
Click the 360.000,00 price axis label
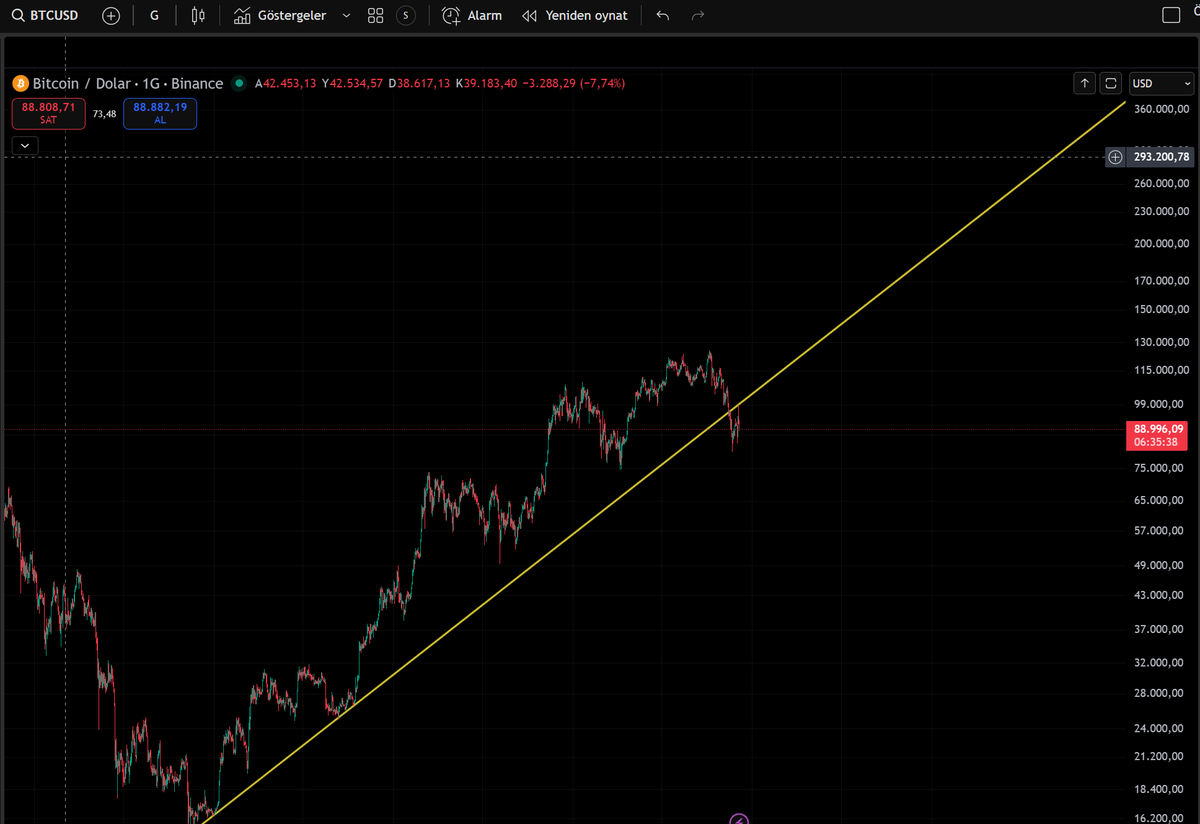point(1162,109)
